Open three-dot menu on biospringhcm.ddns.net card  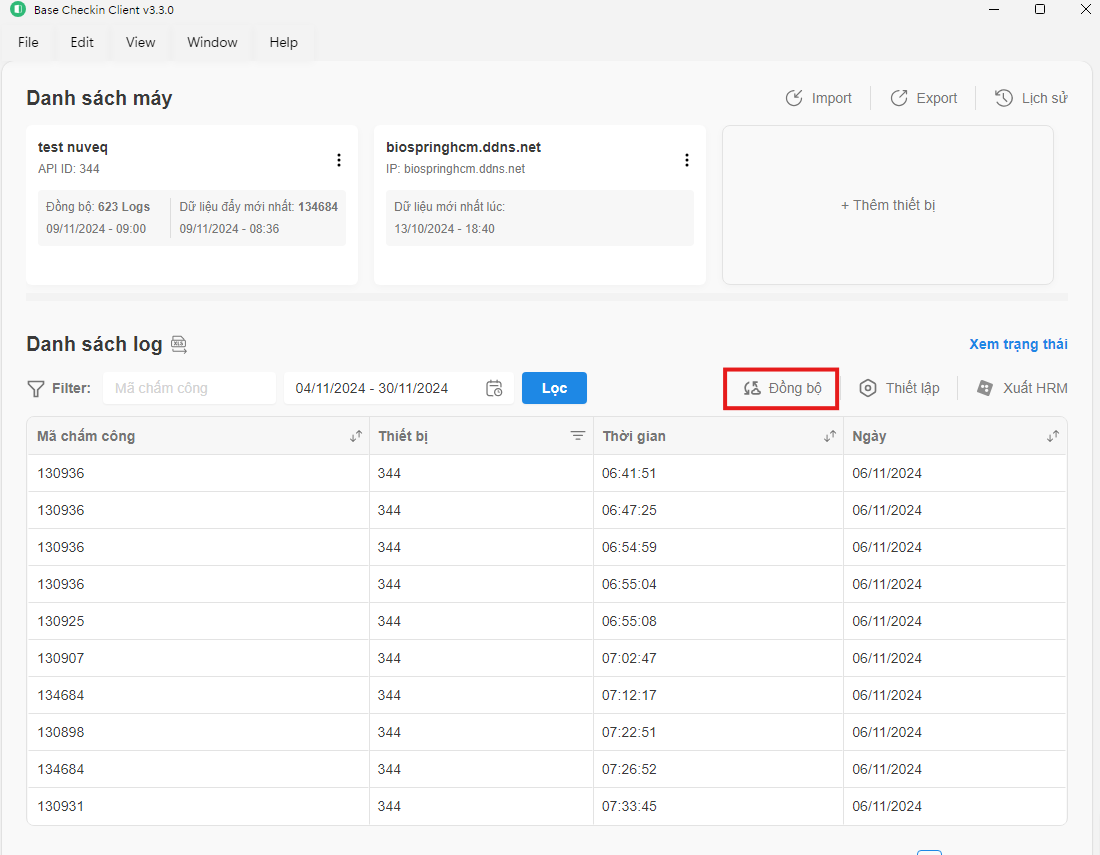tap(687, 160)
